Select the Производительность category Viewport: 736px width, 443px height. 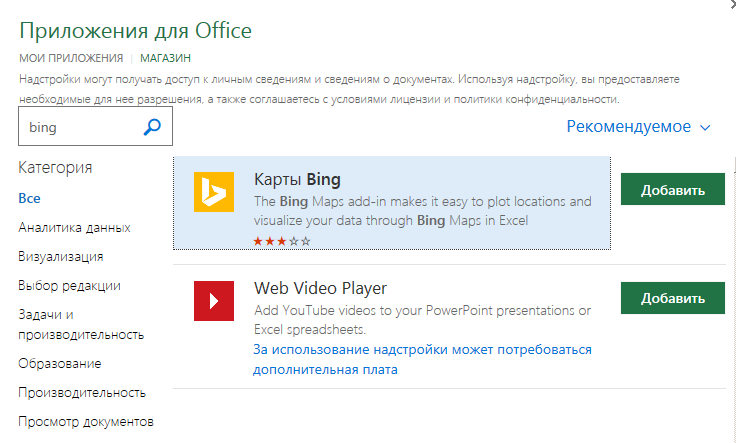point(82,393)
